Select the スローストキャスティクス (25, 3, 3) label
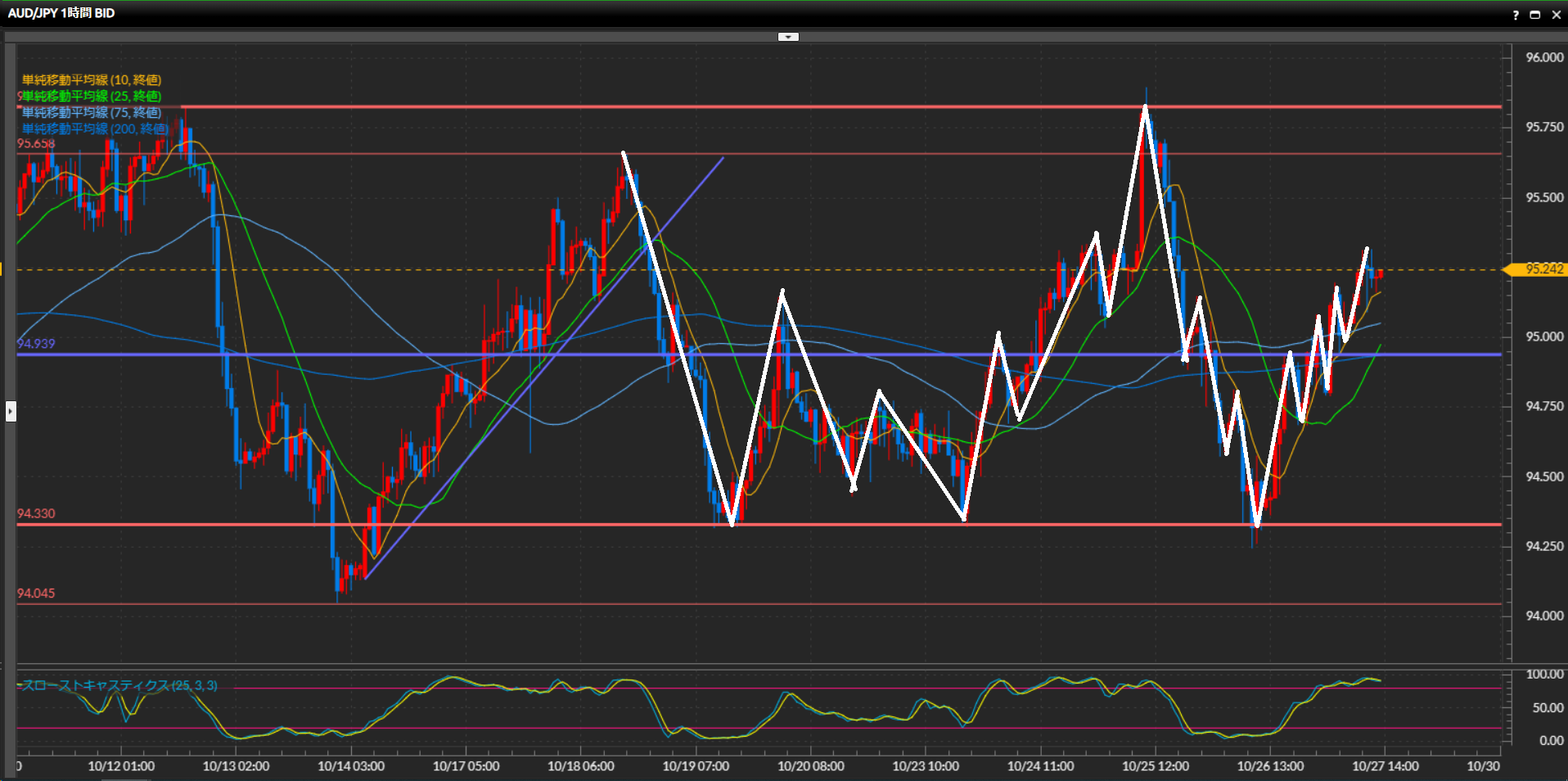 pyautogui.click(x=119, y=685)
